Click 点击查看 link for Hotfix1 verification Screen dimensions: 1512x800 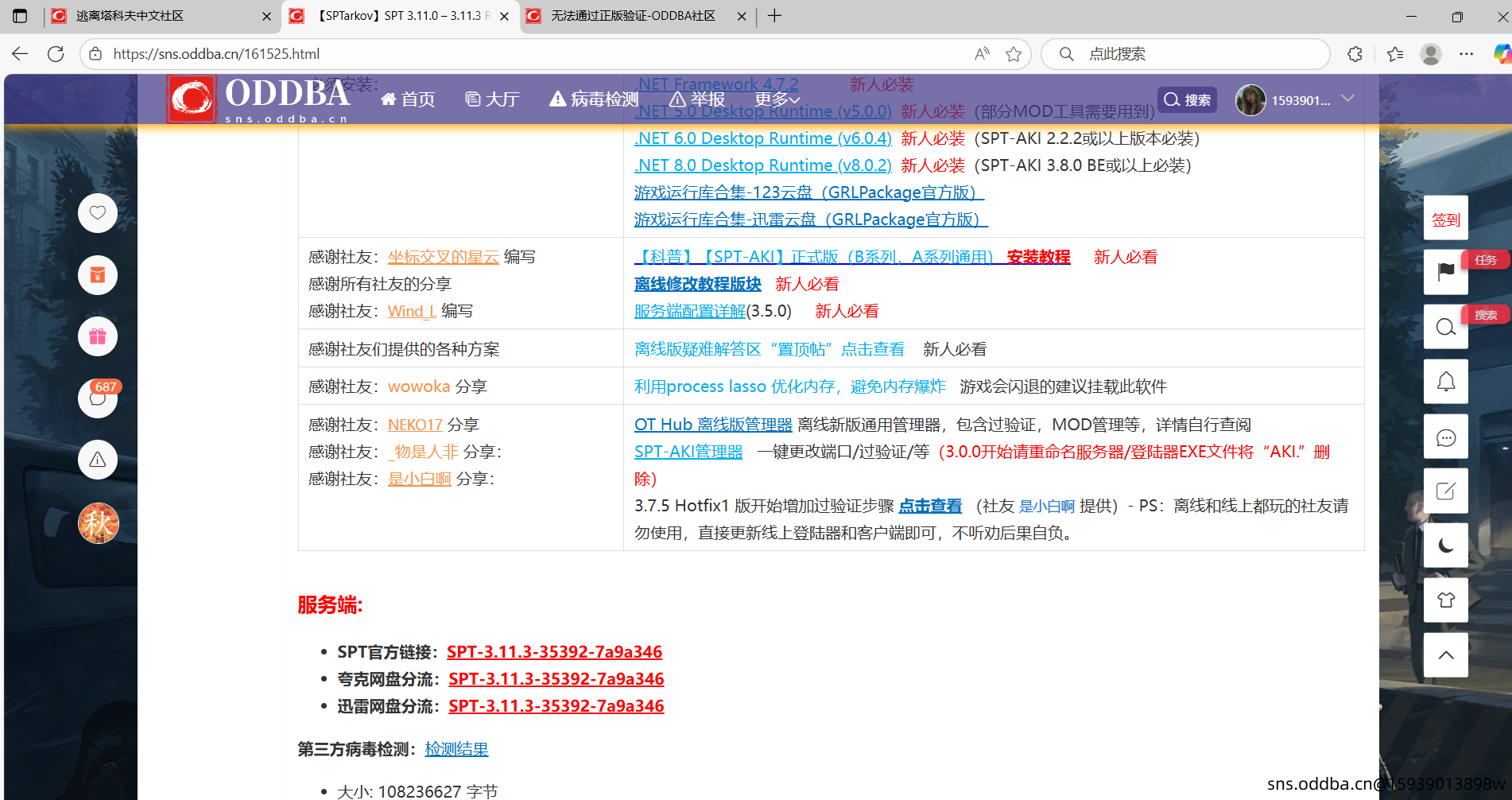click(930, 506)
